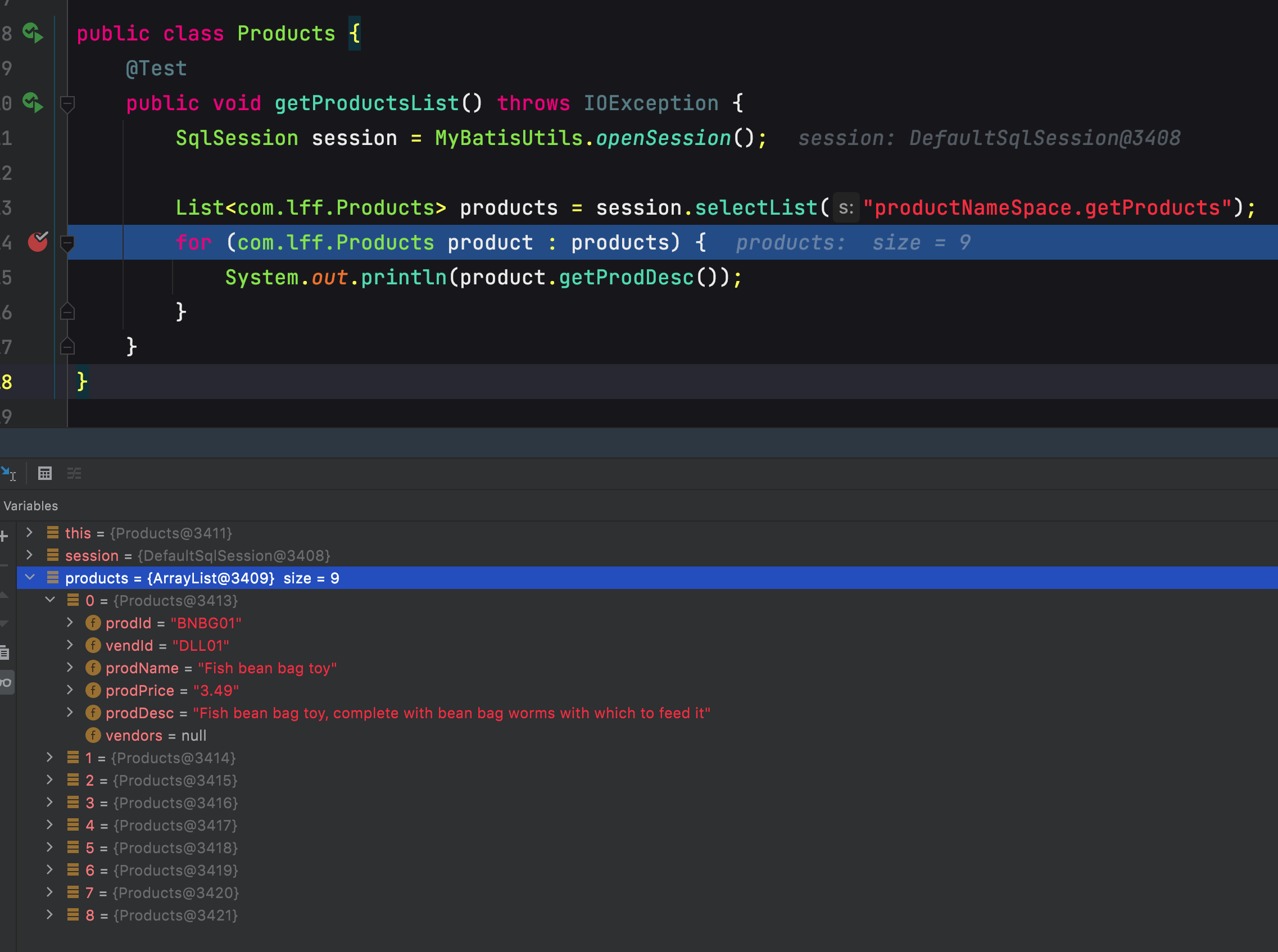Click the "productNameSpace.getProducts" string literal
The width and height of the screenshot is (1278, 952).
point(1047,207)
